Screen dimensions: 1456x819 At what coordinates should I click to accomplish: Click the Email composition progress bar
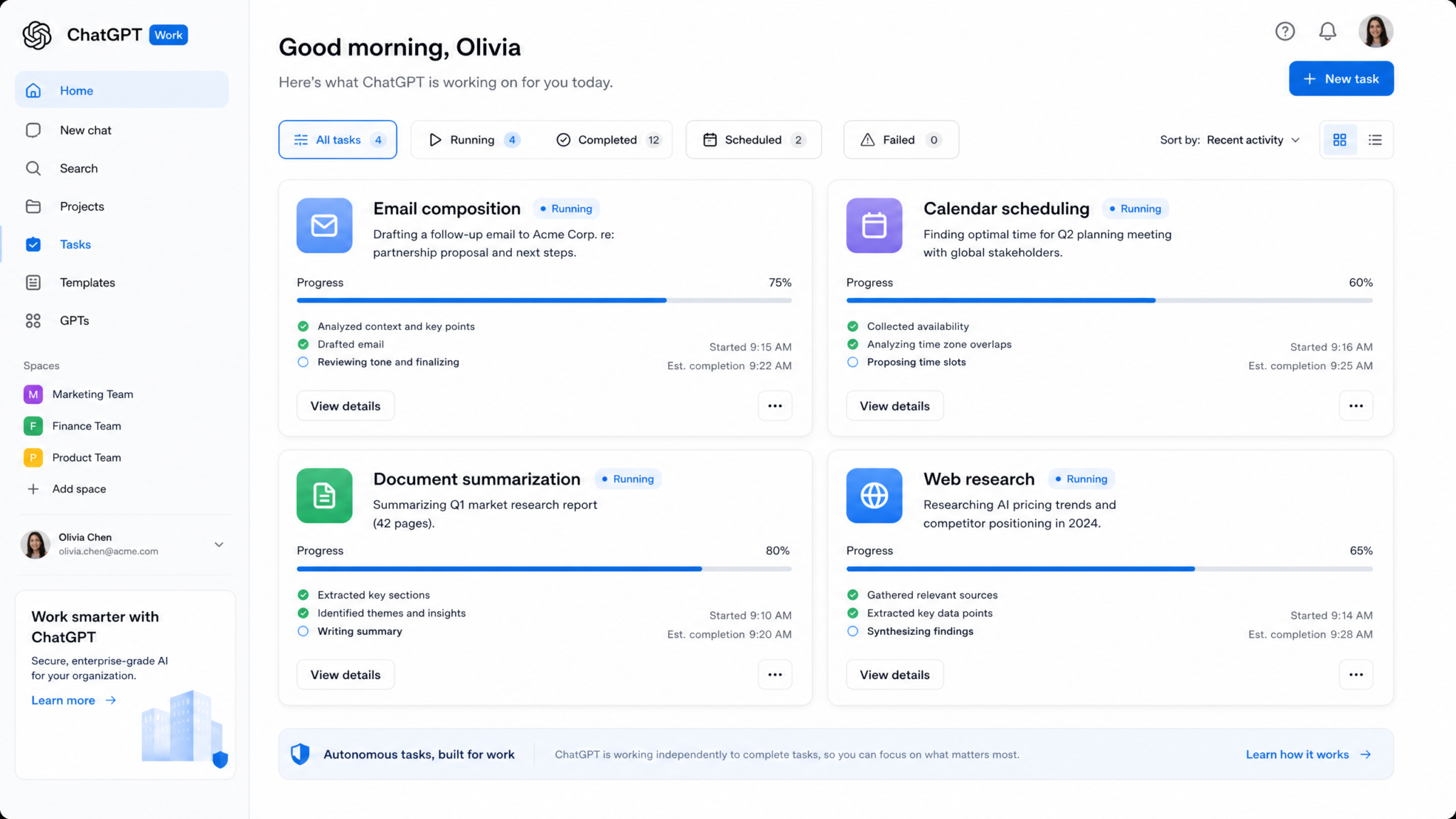(x=544, y=301)
